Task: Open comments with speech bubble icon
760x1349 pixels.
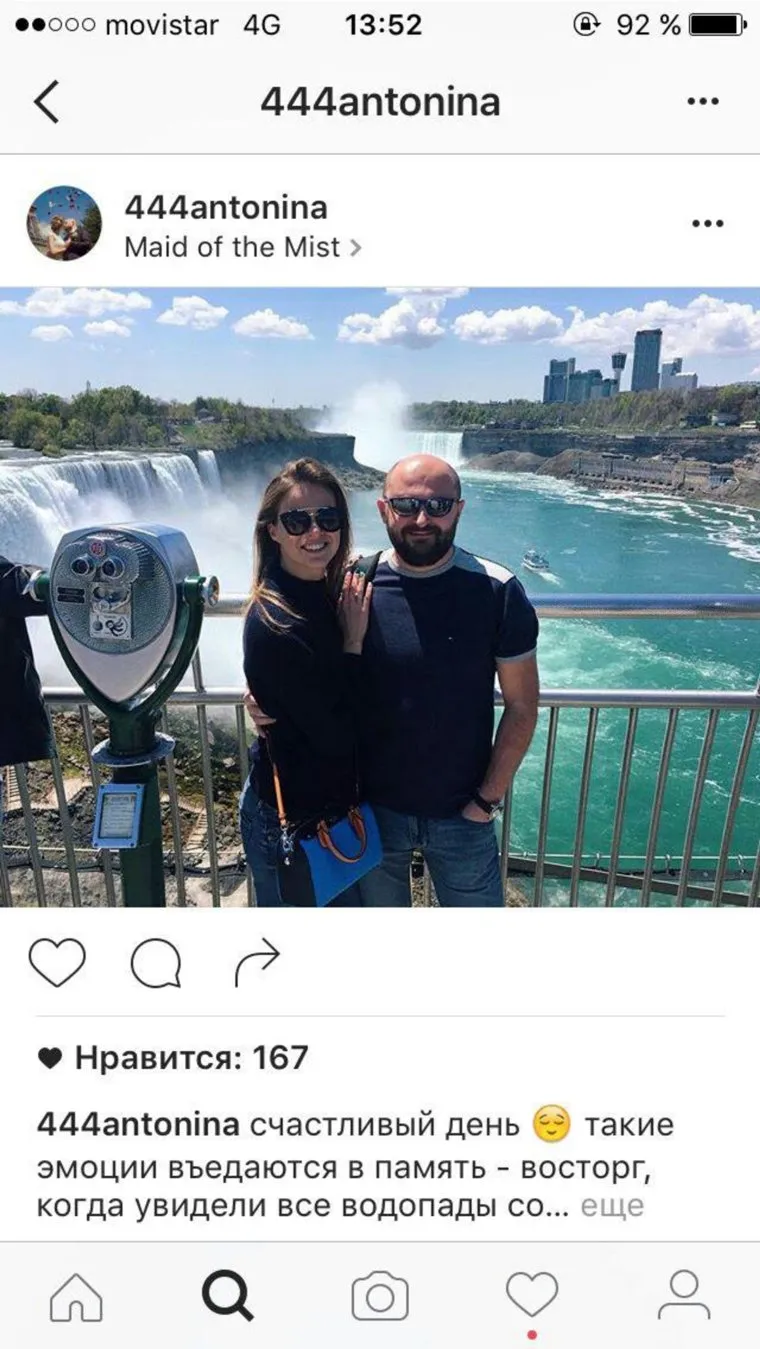Action: tap(156, 964)
